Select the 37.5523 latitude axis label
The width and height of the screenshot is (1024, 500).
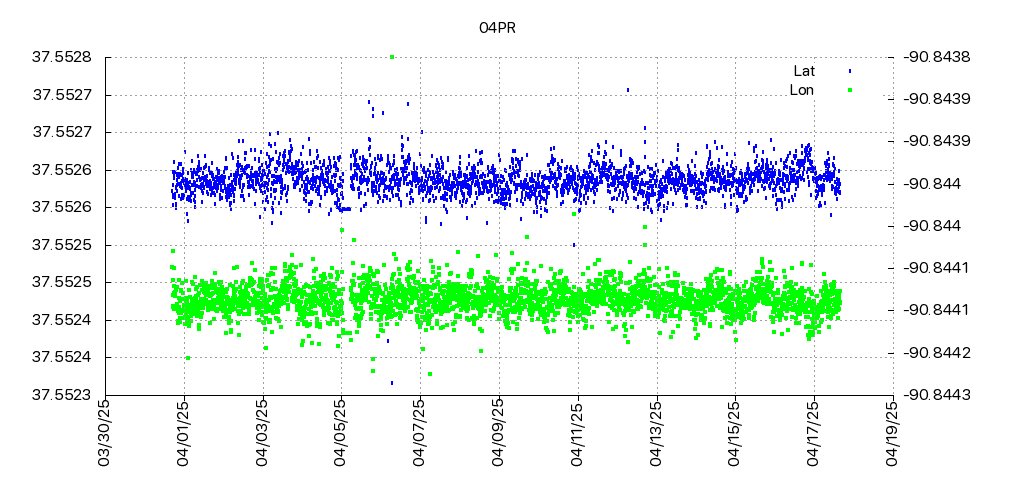[62, 395]
